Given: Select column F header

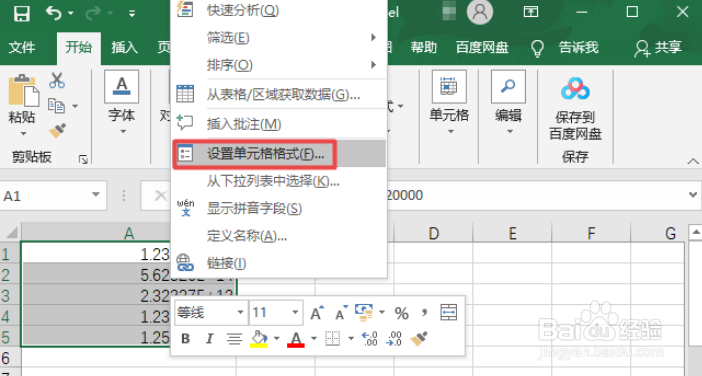Looking at the screenshot, I should [x=591, y=233].
